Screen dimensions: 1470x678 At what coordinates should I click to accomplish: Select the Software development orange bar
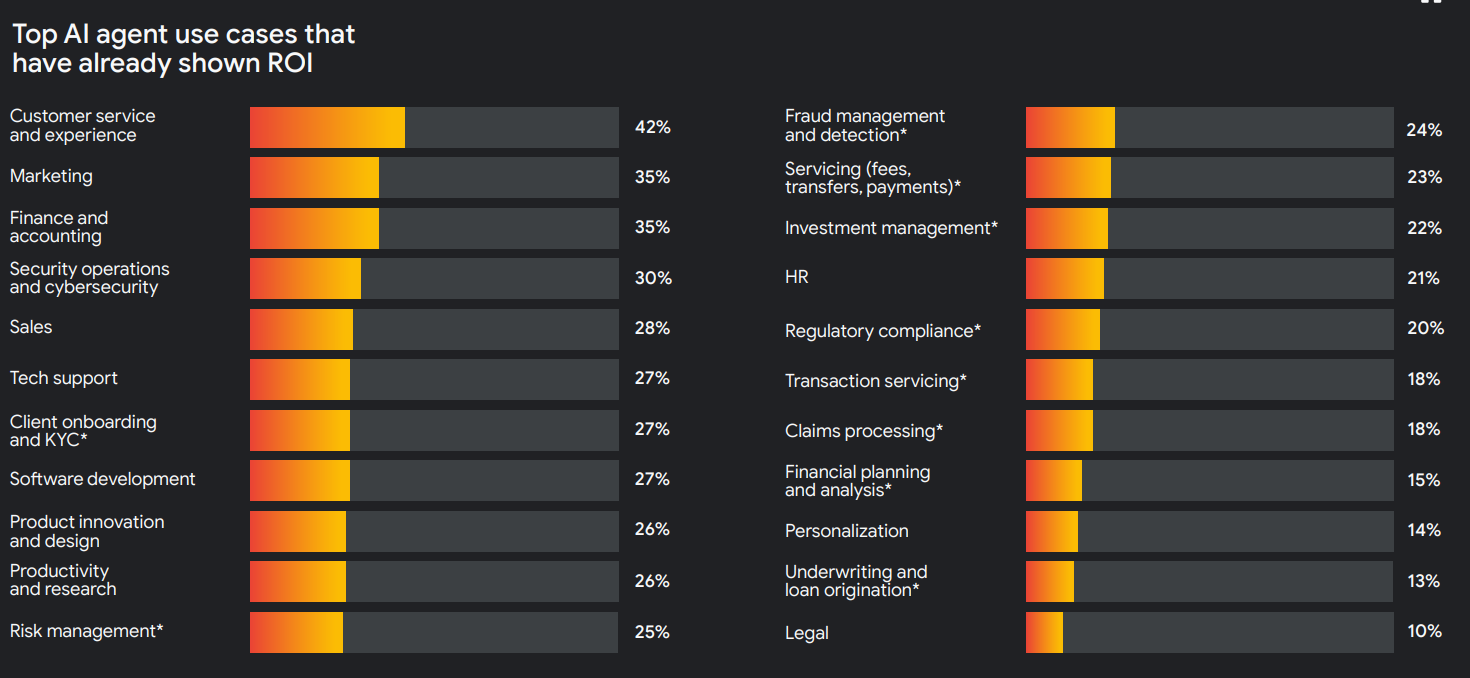[x=300, y=480]
